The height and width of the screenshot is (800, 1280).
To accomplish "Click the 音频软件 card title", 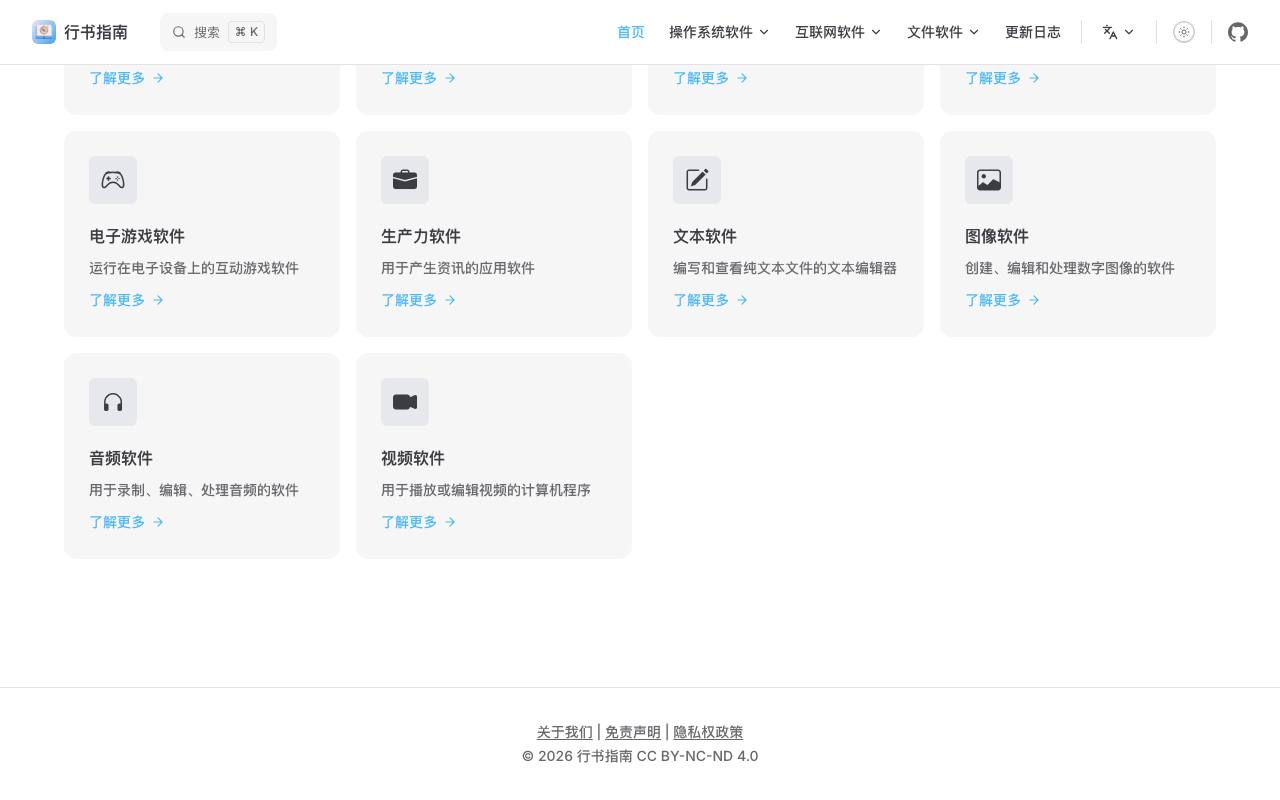I will (121, 458).
